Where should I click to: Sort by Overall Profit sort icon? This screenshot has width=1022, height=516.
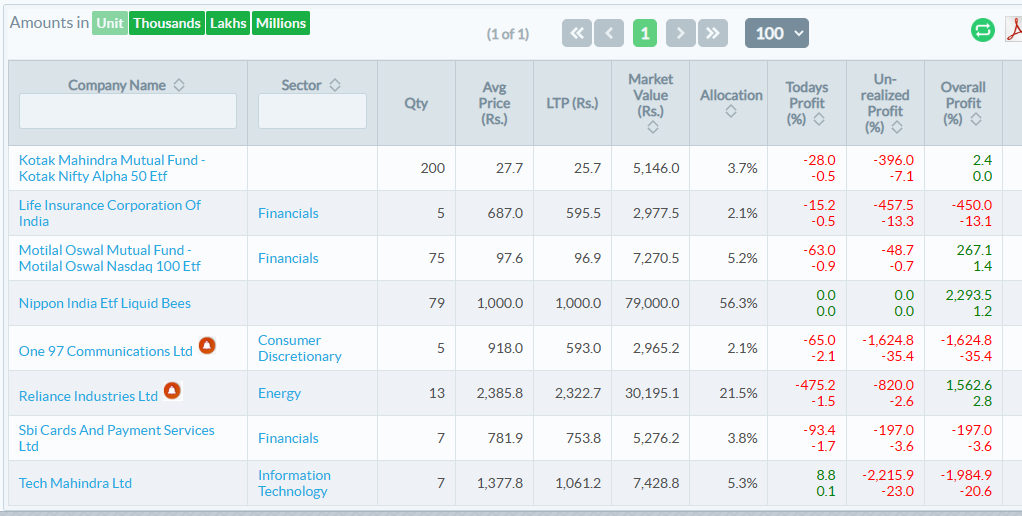coord(976,119)
